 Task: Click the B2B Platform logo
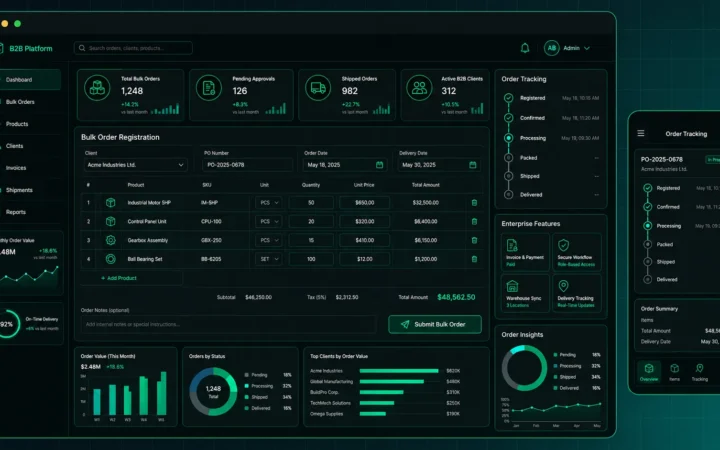27,48
